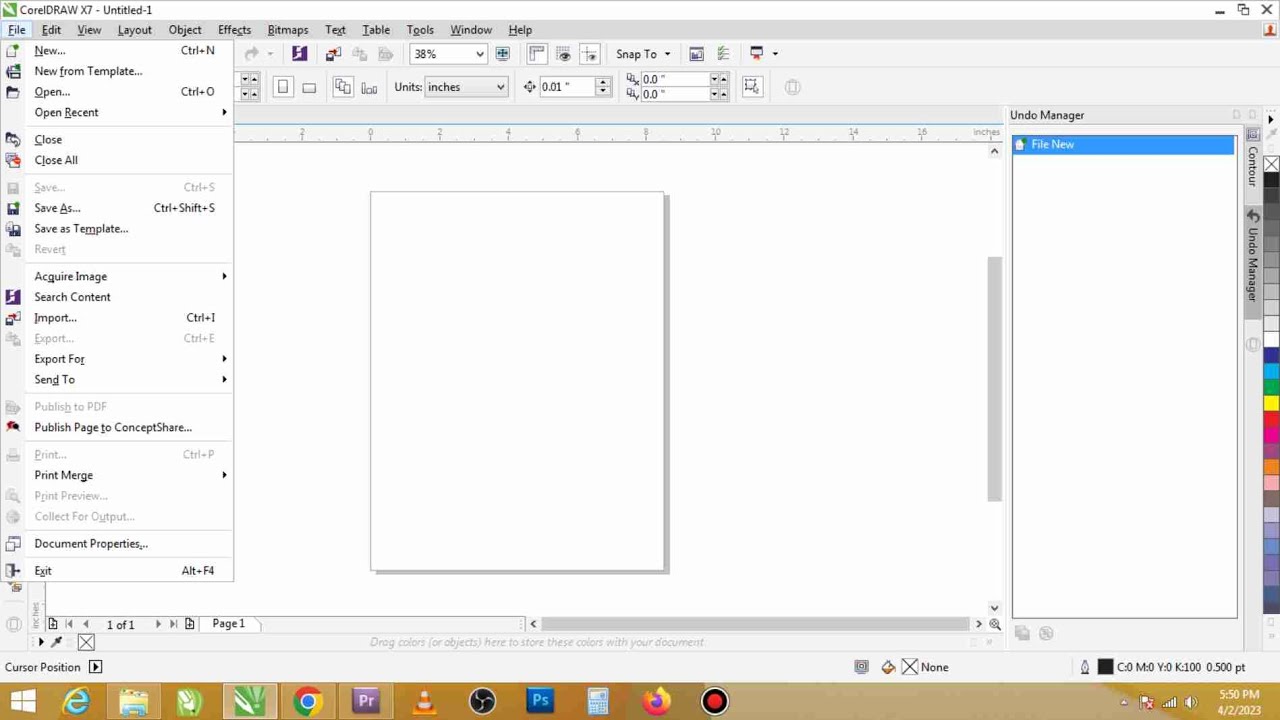Toggle Show Guidelines button
This screenshot has width=1280, height=720.
coord(589,54)
